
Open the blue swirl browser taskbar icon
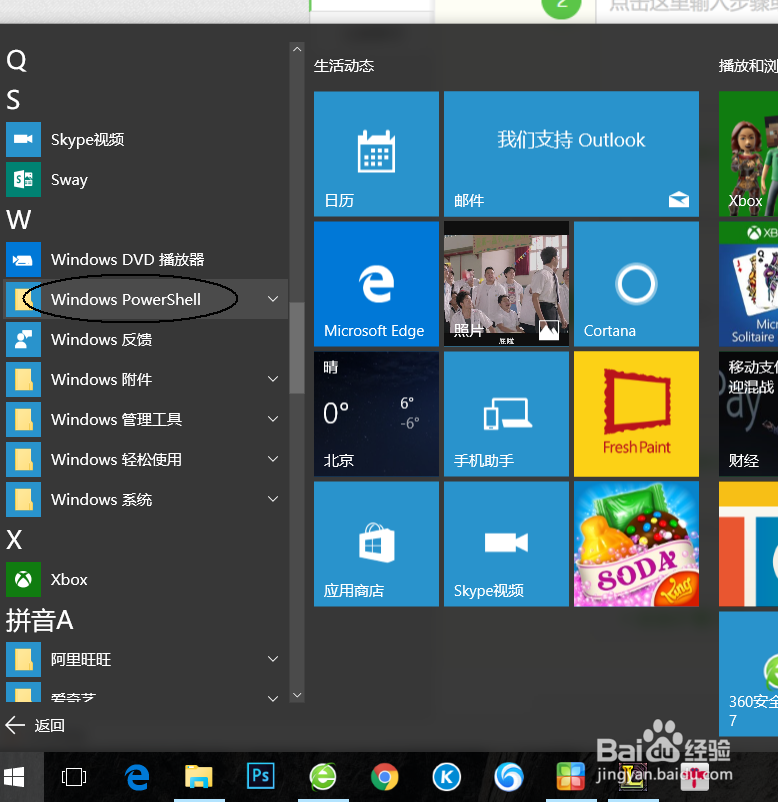tap(508, 777)
